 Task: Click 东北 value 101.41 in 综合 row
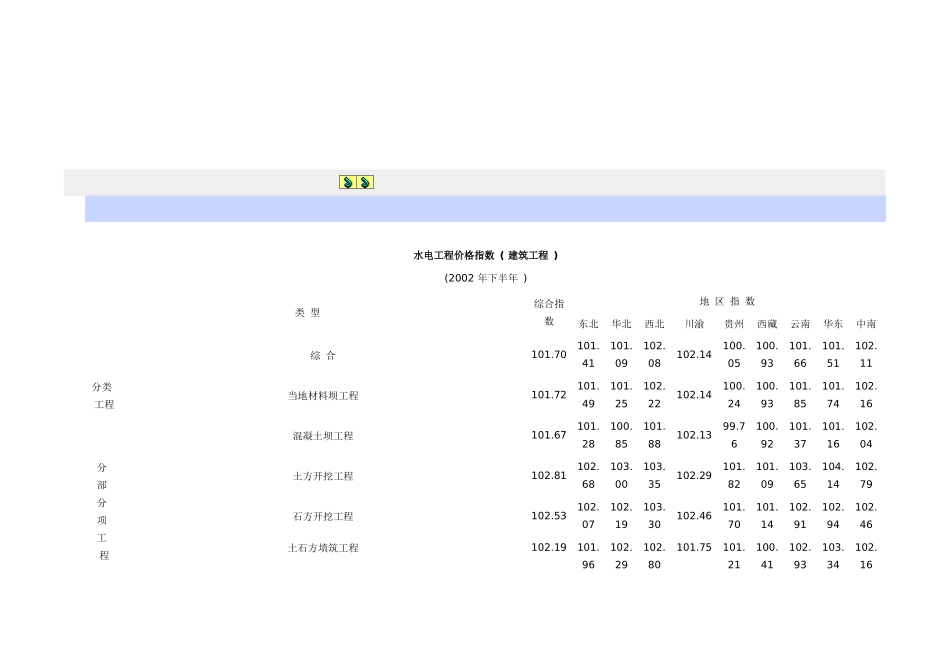[588, 354]
